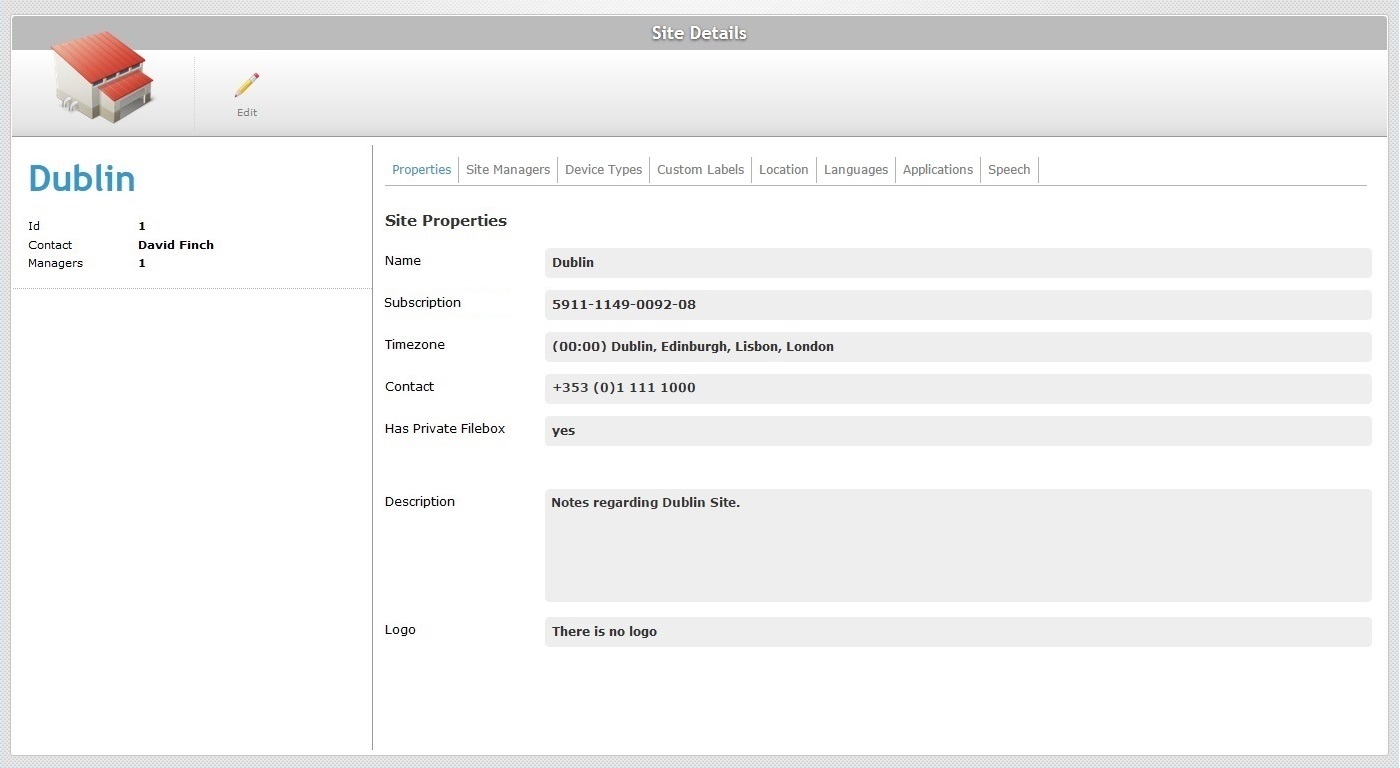Select the Custom Labels tab
This screenshot has width=1400, height=768.
700,170
